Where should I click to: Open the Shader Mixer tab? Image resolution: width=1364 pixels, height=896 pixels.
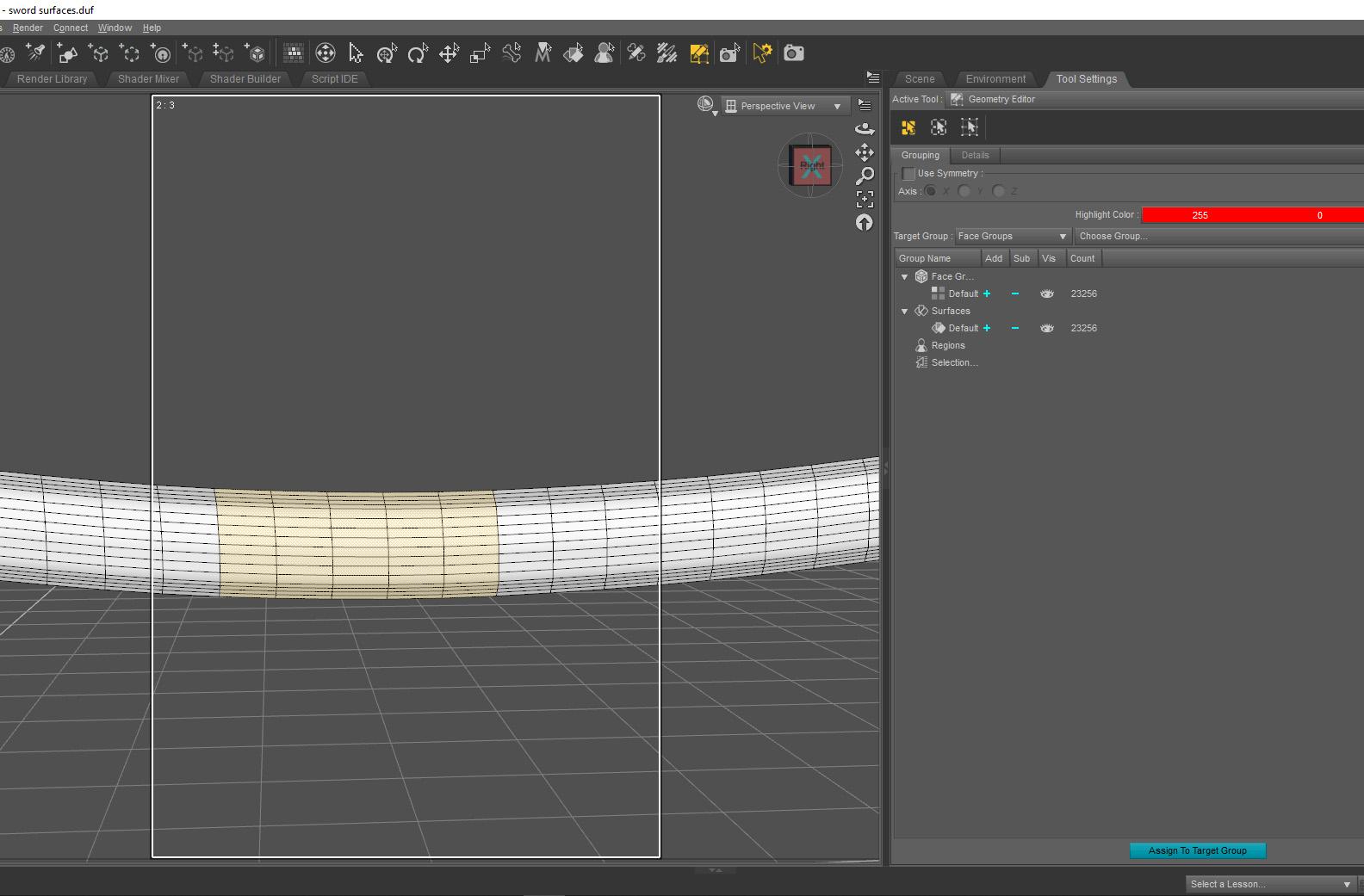point(148,79)
